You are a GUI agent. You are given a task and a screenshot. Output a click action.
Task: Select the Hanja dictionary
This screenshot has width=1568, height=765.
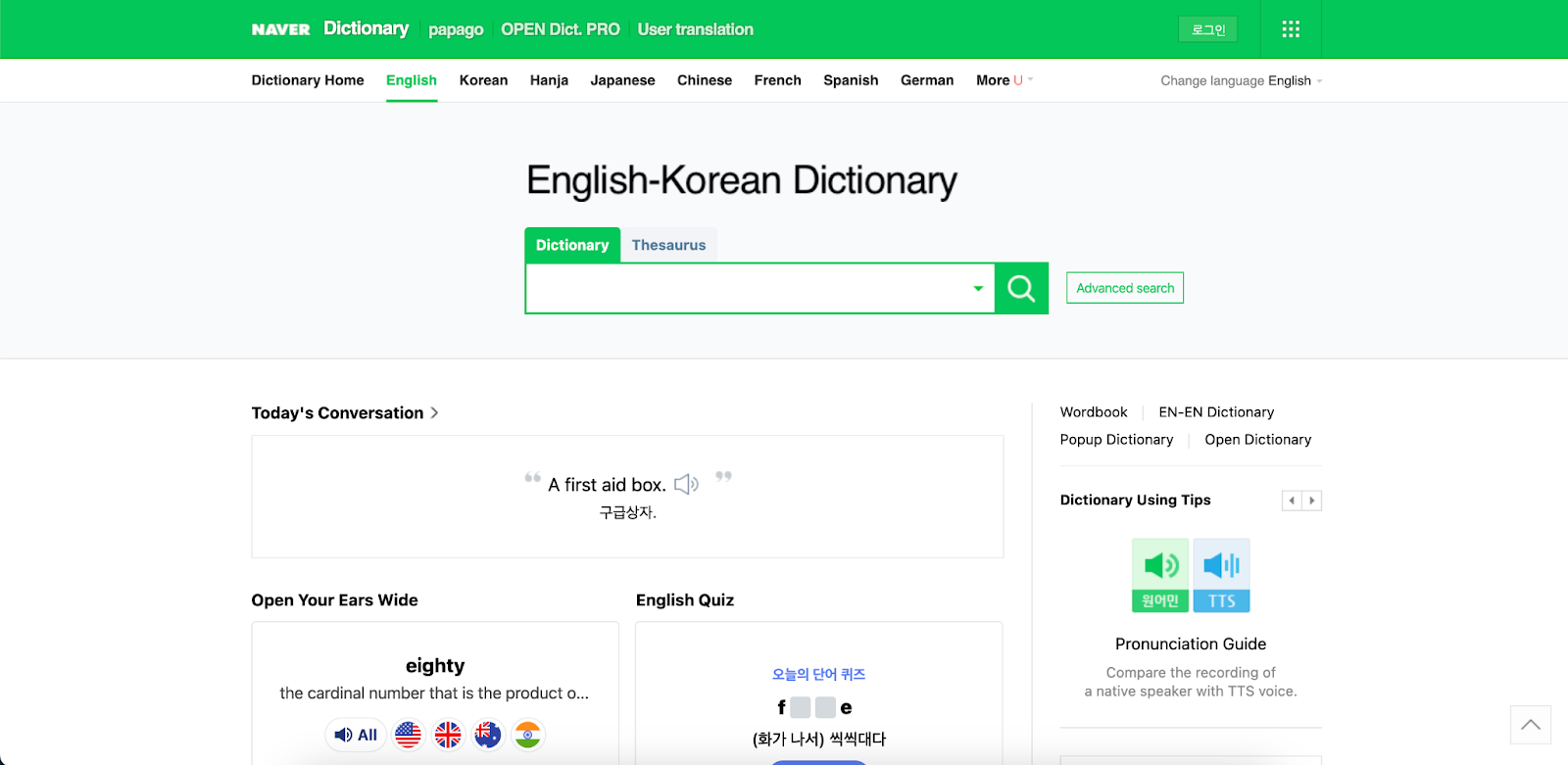pyautogui.click(x=549, y=80)
